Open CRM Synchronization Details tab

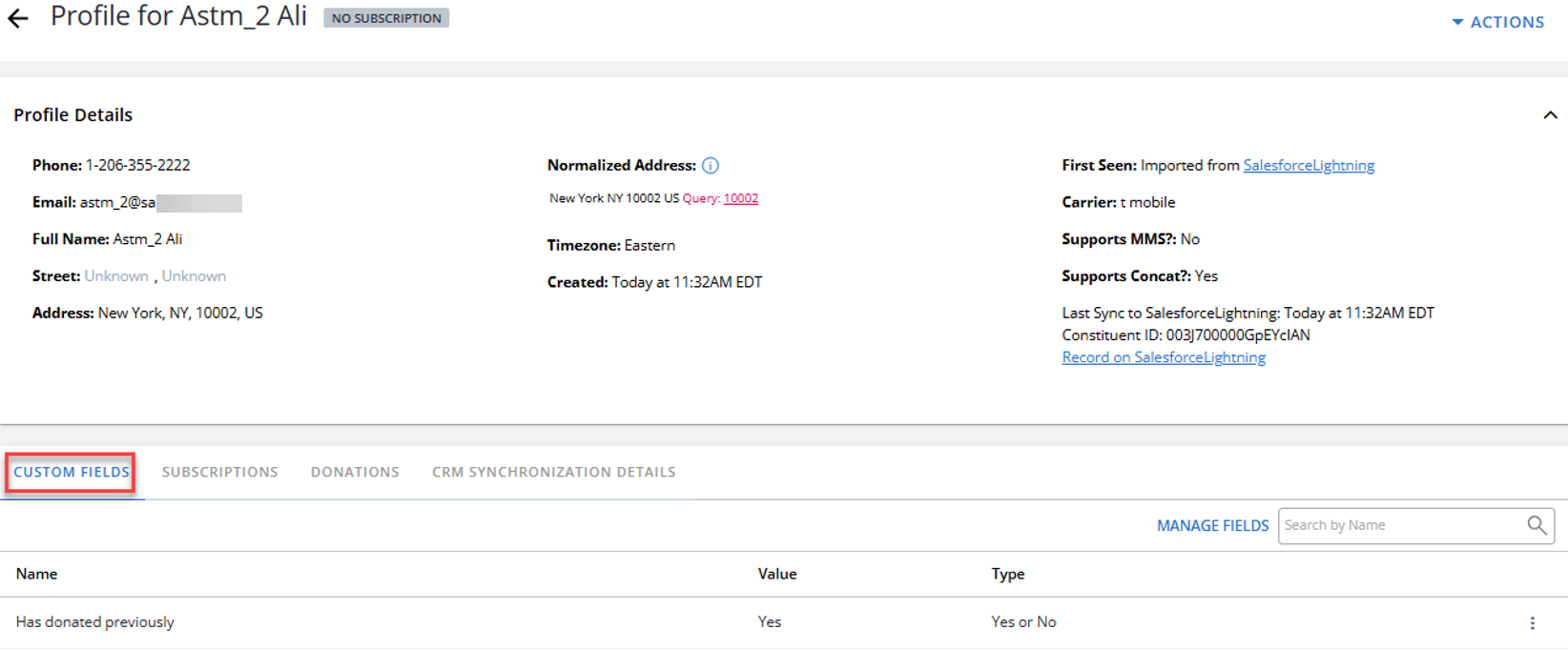pos(553,472)
